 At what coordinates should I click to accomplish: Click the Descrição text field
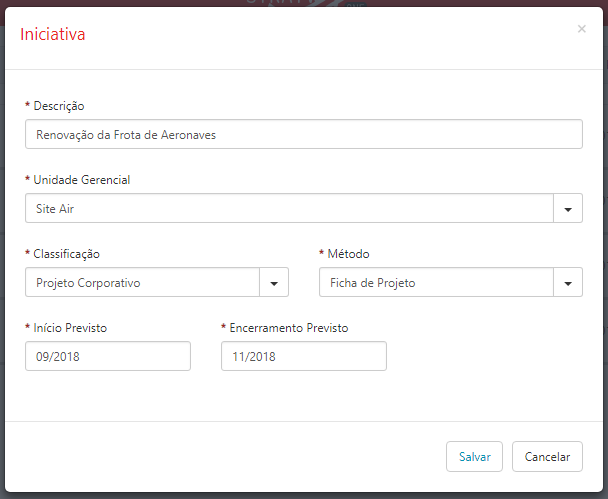tap(304, 134)
